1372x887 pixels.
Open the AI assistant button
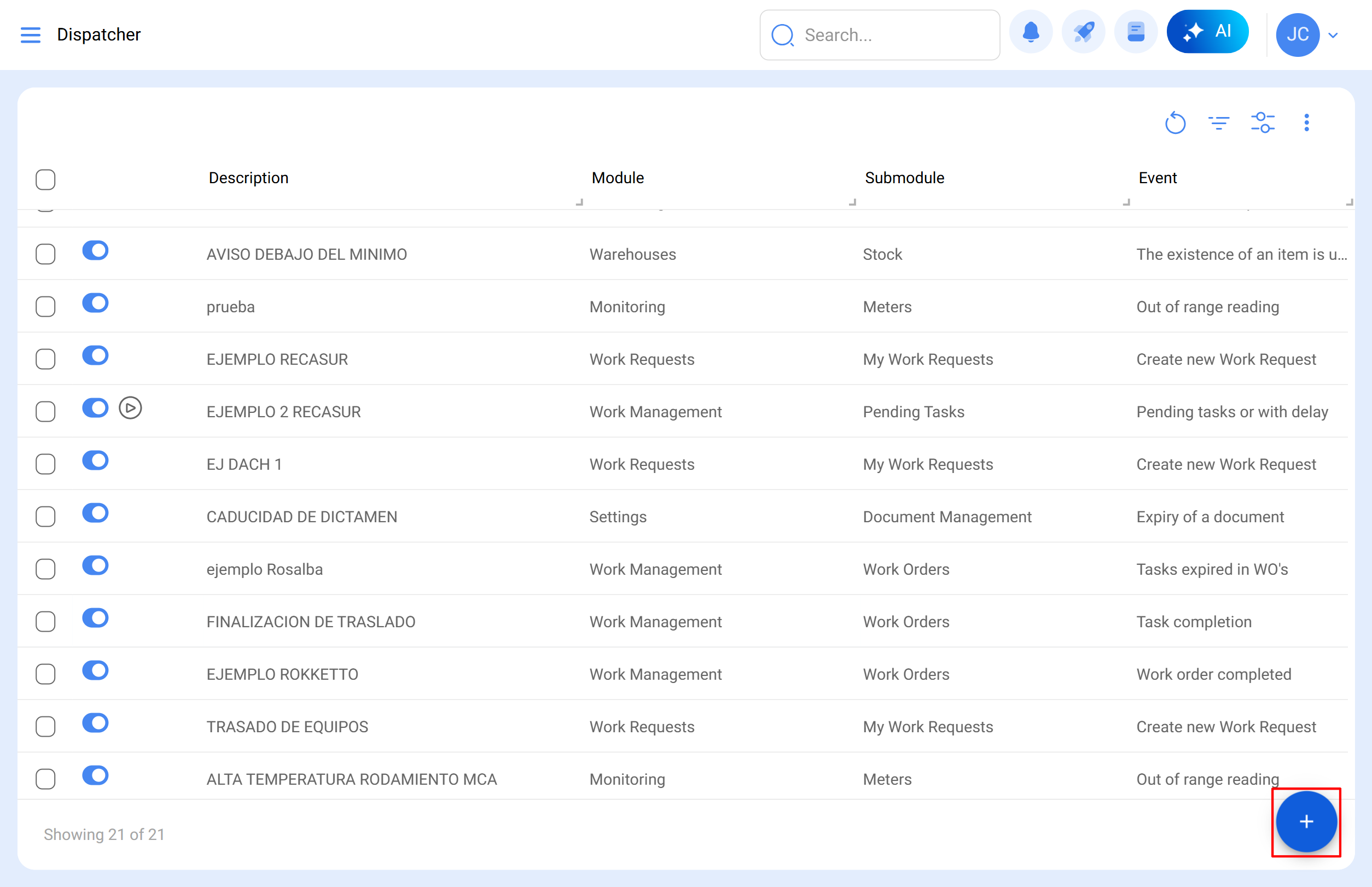coord(1207,32)
